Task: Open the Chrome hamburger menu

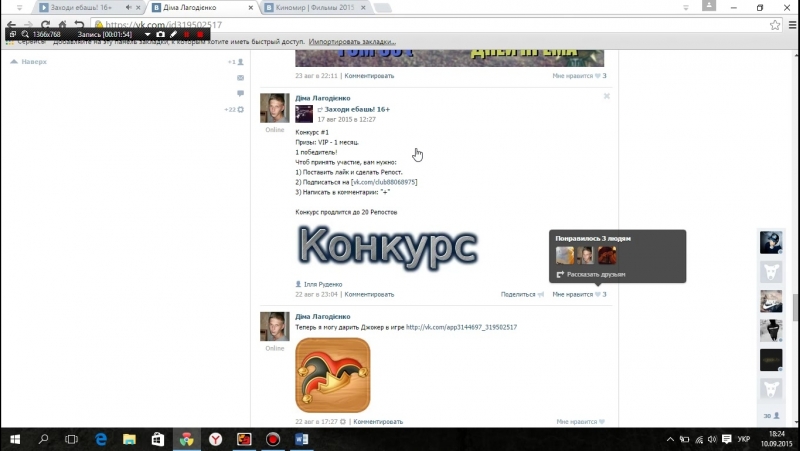Action: click(792, 24)
